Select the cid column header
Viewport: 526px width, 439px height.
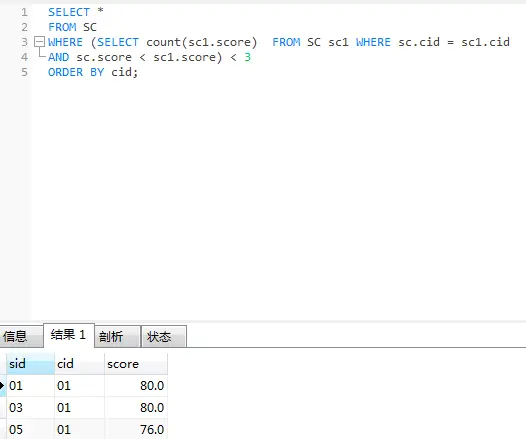point(79,364)
